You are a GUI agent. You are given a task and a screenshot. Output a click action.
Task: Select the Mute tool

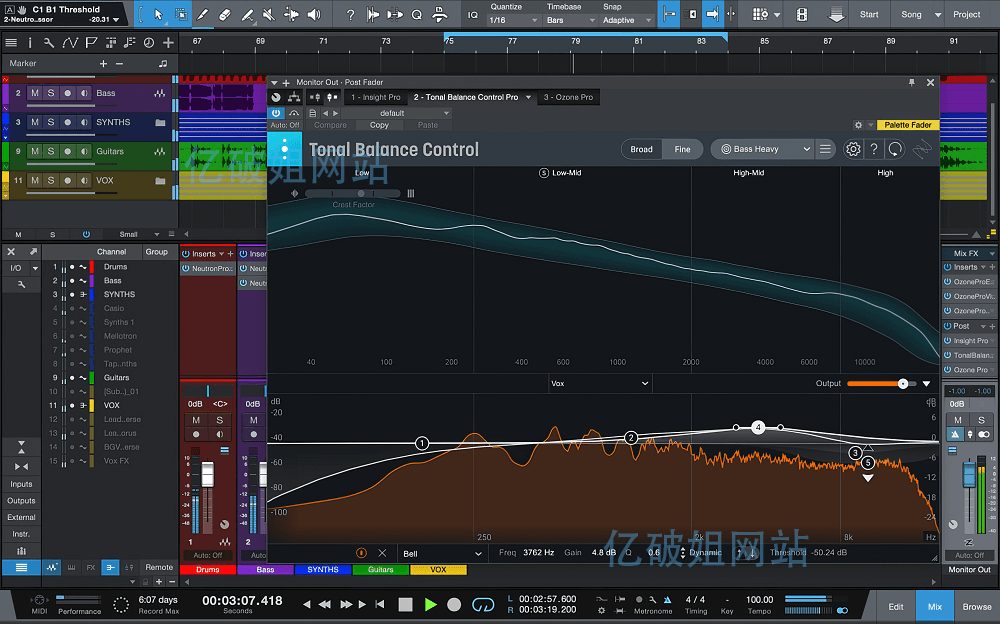(x=269, y=14)
